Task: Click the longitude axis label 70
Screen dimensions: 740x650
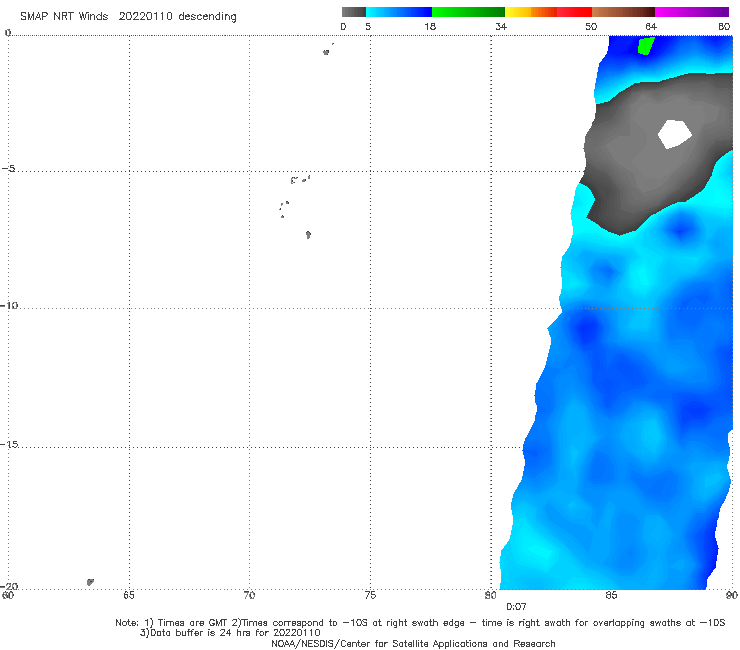Action: (249, 595)
